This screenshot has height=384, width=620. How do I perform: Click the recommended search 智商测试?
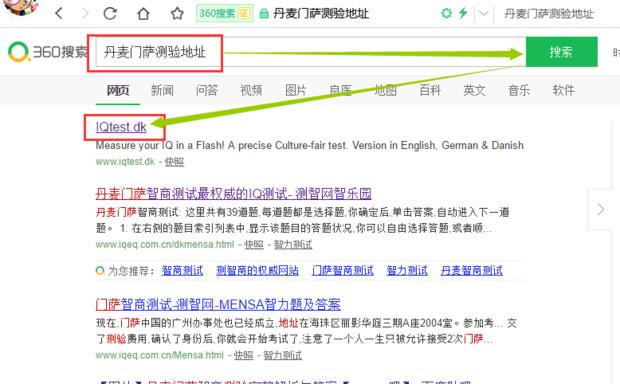coord(182,271)
